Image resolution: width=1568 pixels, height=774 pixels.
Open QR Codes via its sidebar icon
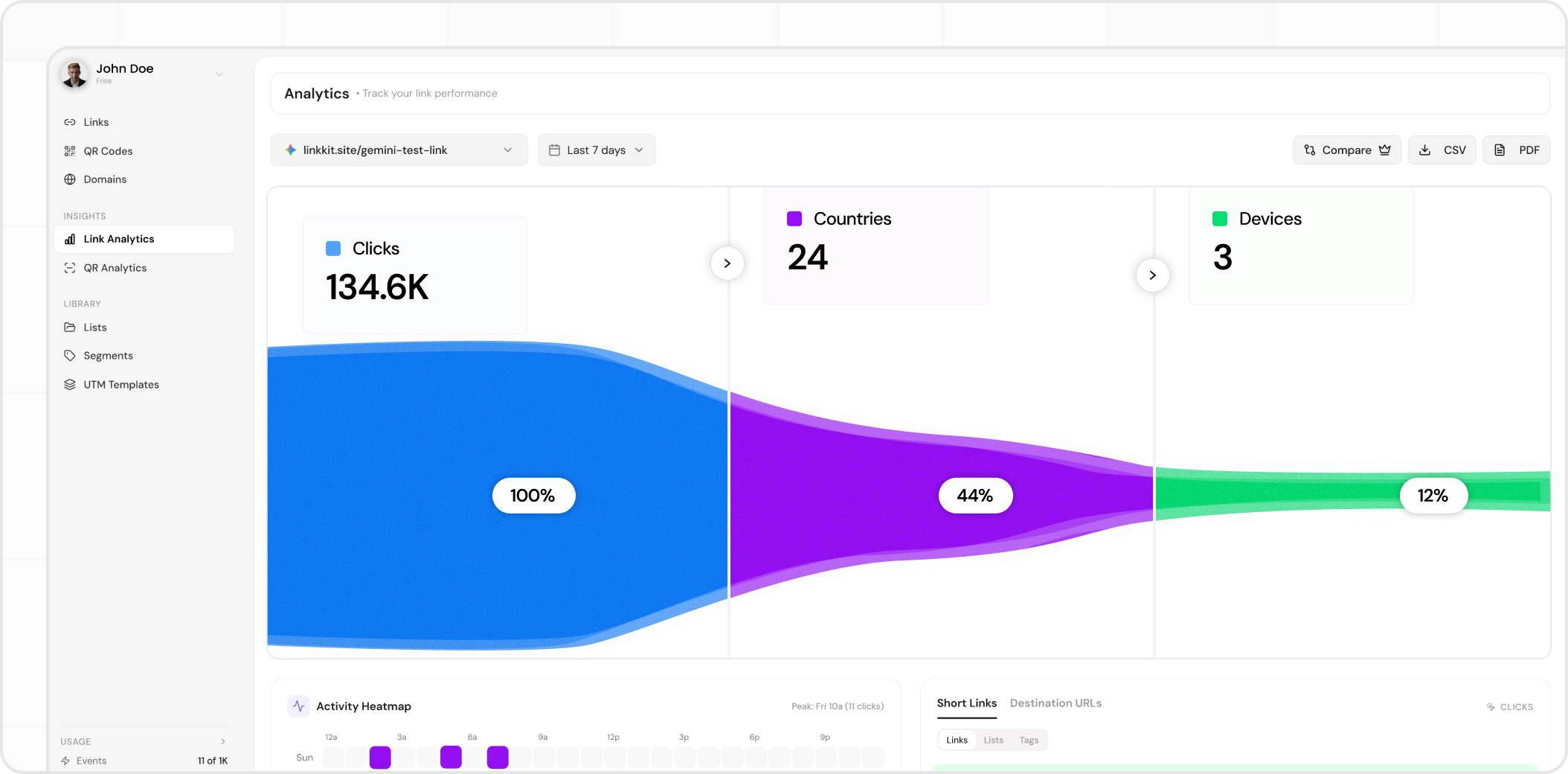point(70,151)
